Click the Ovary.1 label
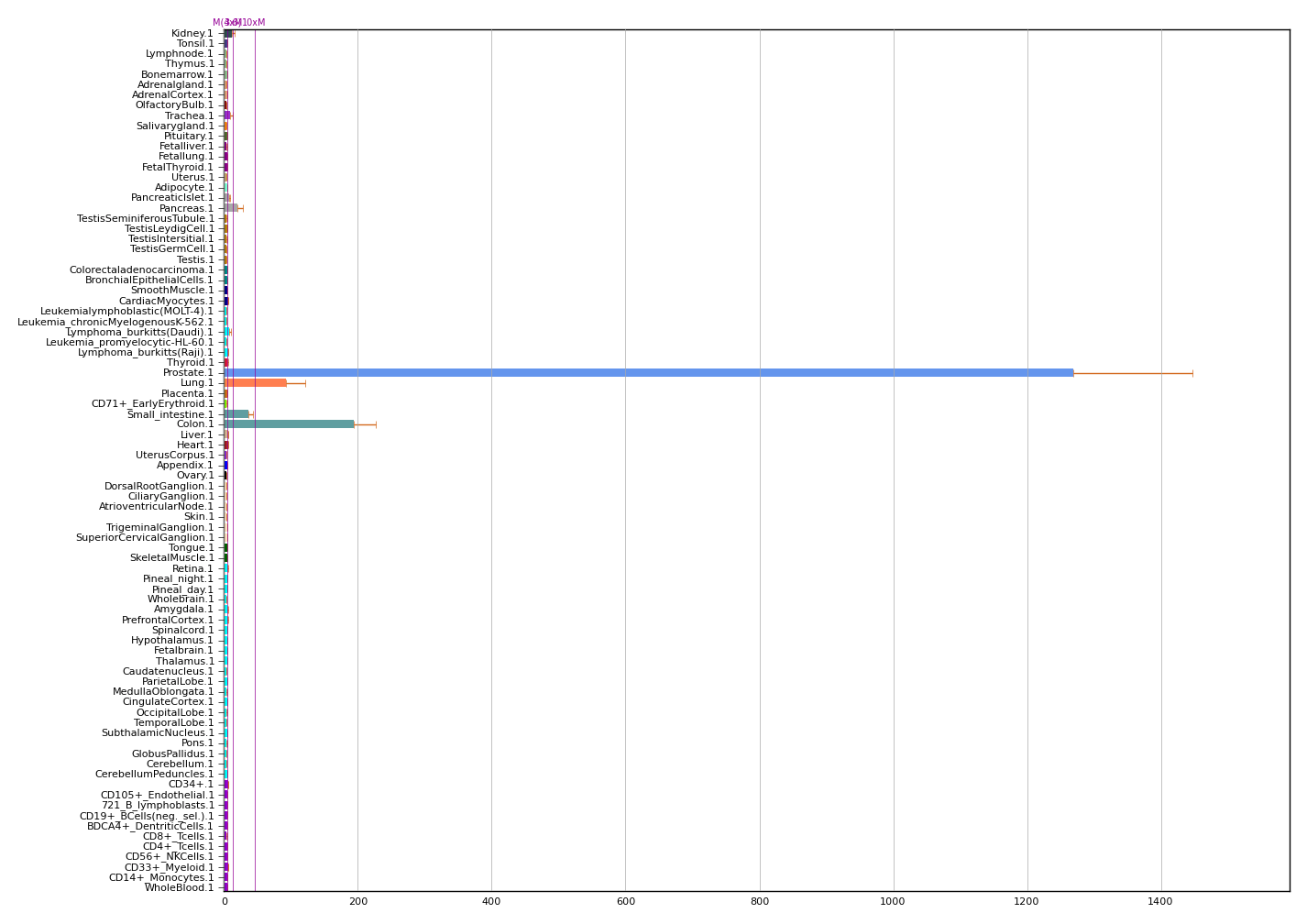 pos(194,476)
